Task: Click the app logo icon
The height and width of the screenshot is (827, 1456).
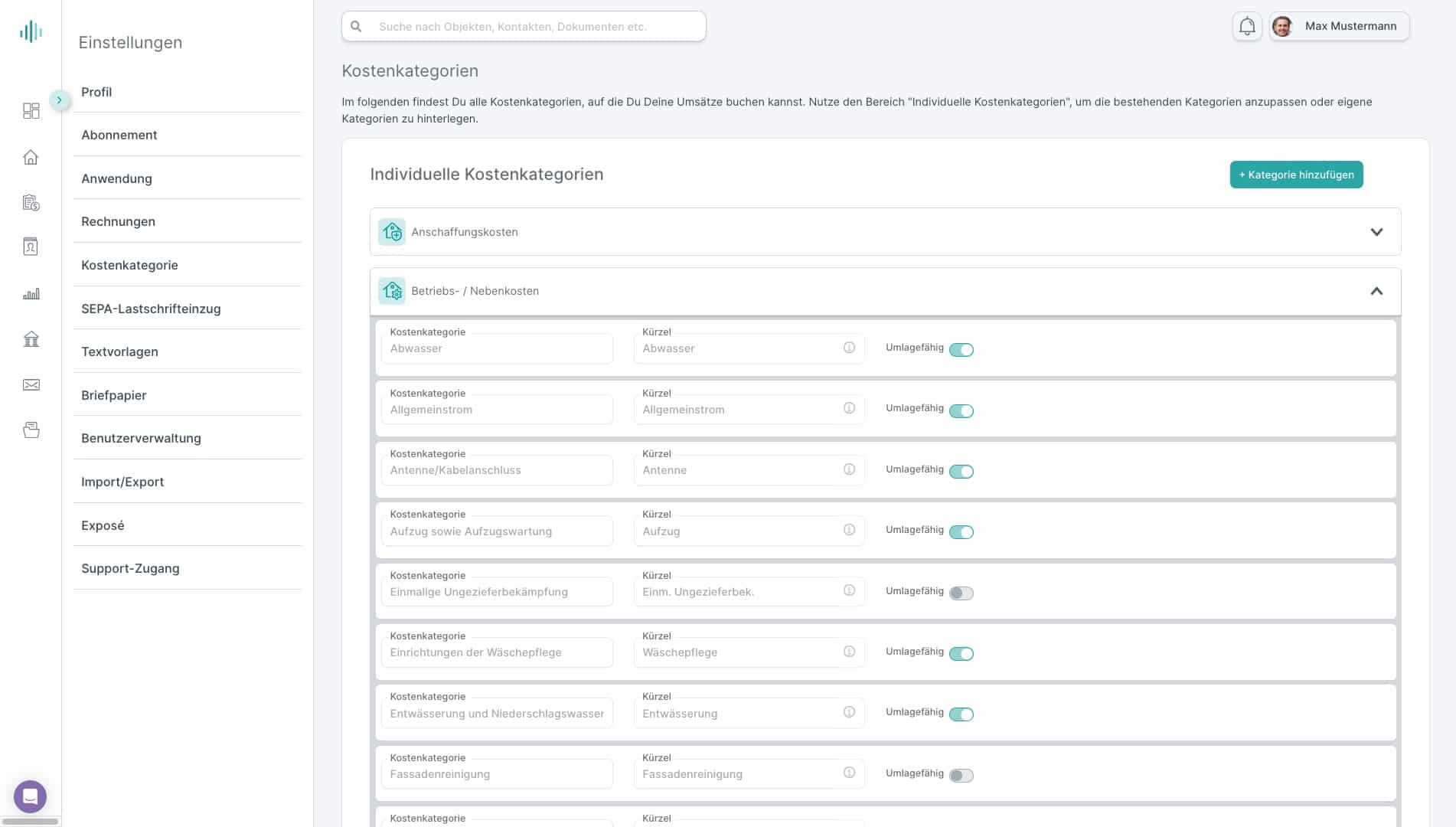Action: (31, 31)
